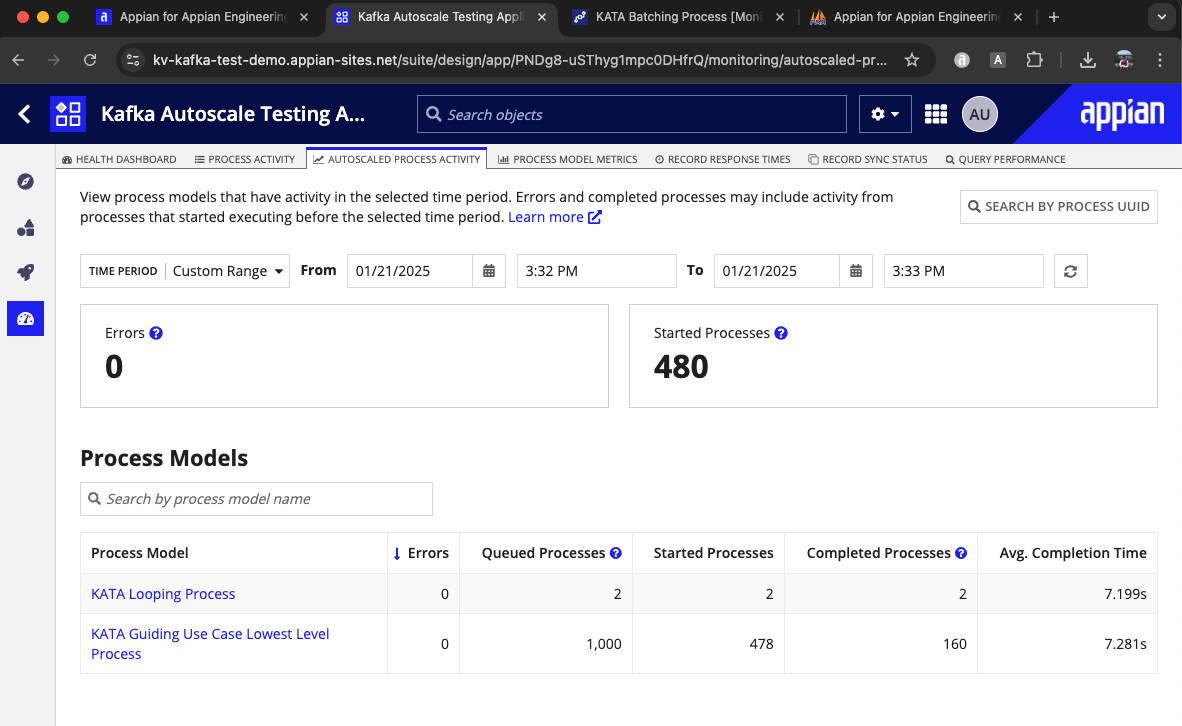Image resolution: width=1182 pixels, height=726 pixels.
Task: Click the From time field 3:32 PM
Action: click(596, 271)
